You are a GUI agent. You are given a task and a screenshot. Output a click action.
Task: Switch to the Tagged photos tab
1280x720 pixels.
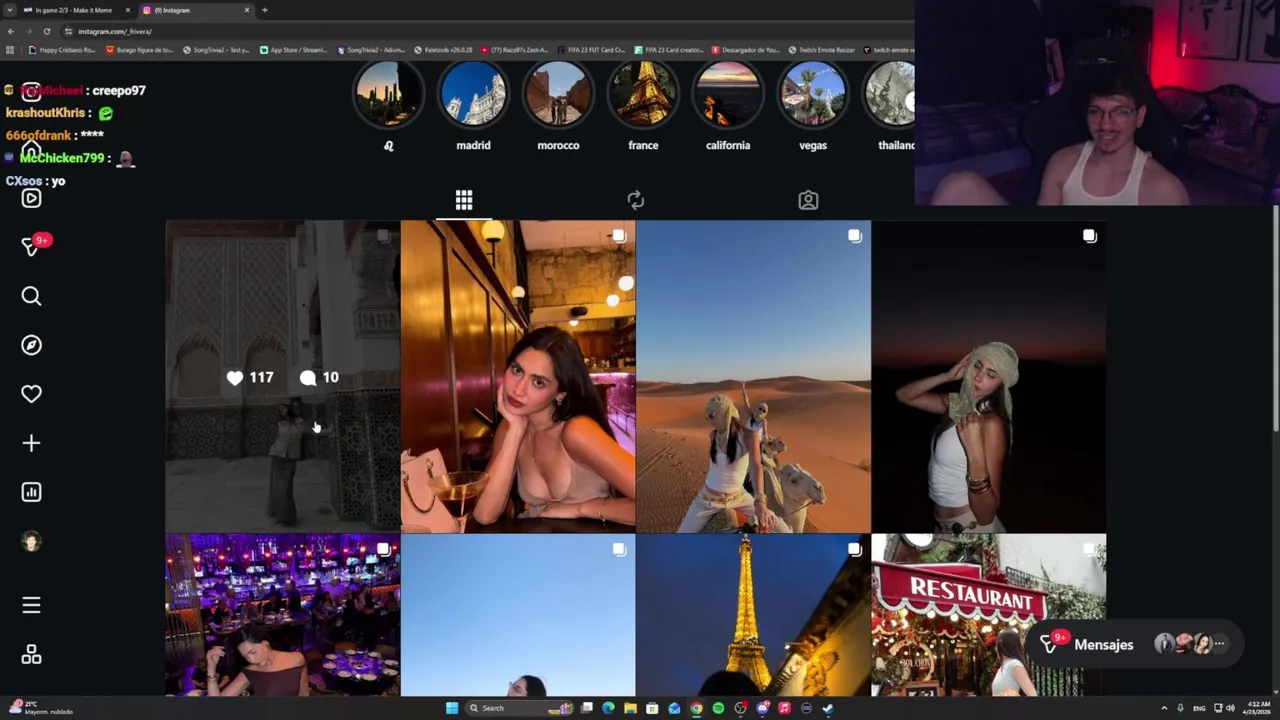click(x=808, y=200)
